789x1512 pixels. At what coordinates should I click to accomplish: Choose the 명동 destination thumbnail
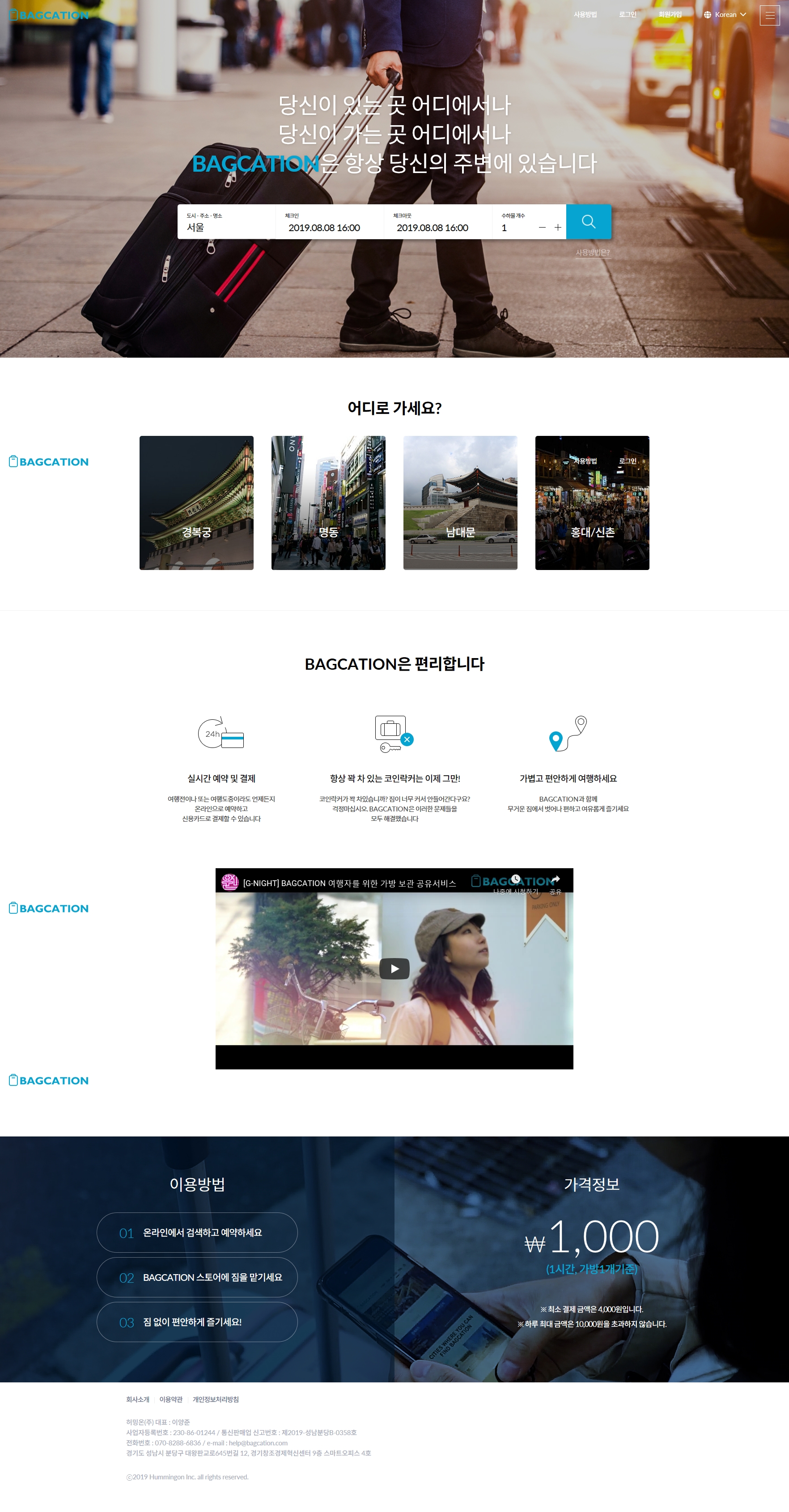point(328,503)
